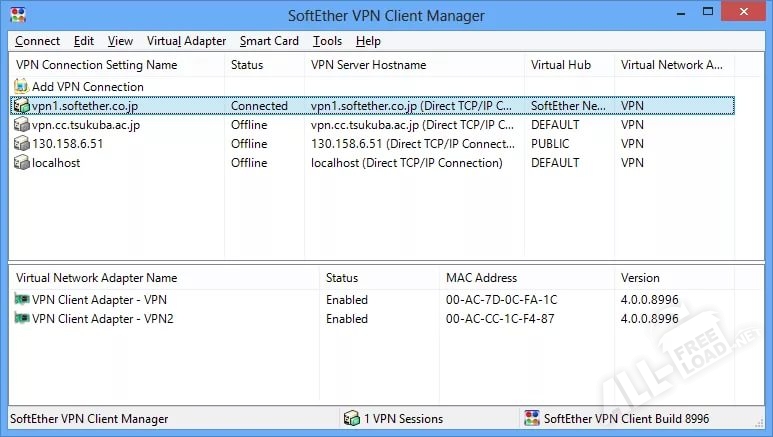Viewport: 773px width, 437px height.
Task: Sort by Virtual Hub column header
Action: point(561,65)
